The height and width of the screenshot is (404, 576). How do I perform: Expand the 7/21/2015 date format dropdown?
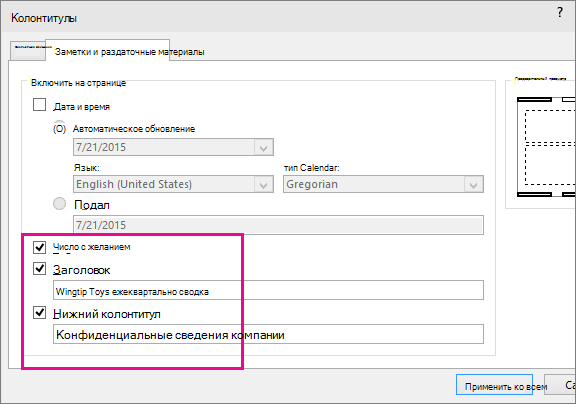tap(173, 147)
